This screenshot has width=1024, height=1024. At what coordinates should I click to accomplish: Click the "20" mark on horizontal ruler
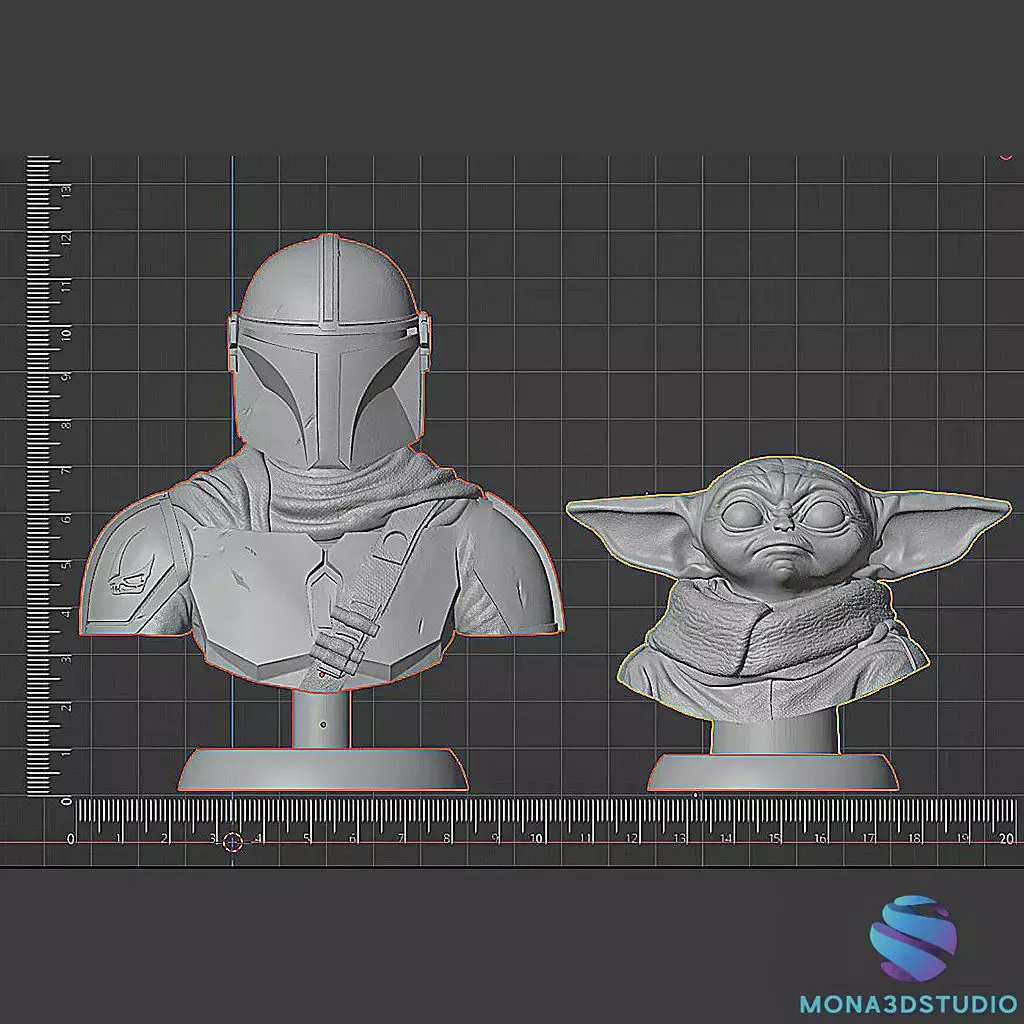coord(1006,839)
